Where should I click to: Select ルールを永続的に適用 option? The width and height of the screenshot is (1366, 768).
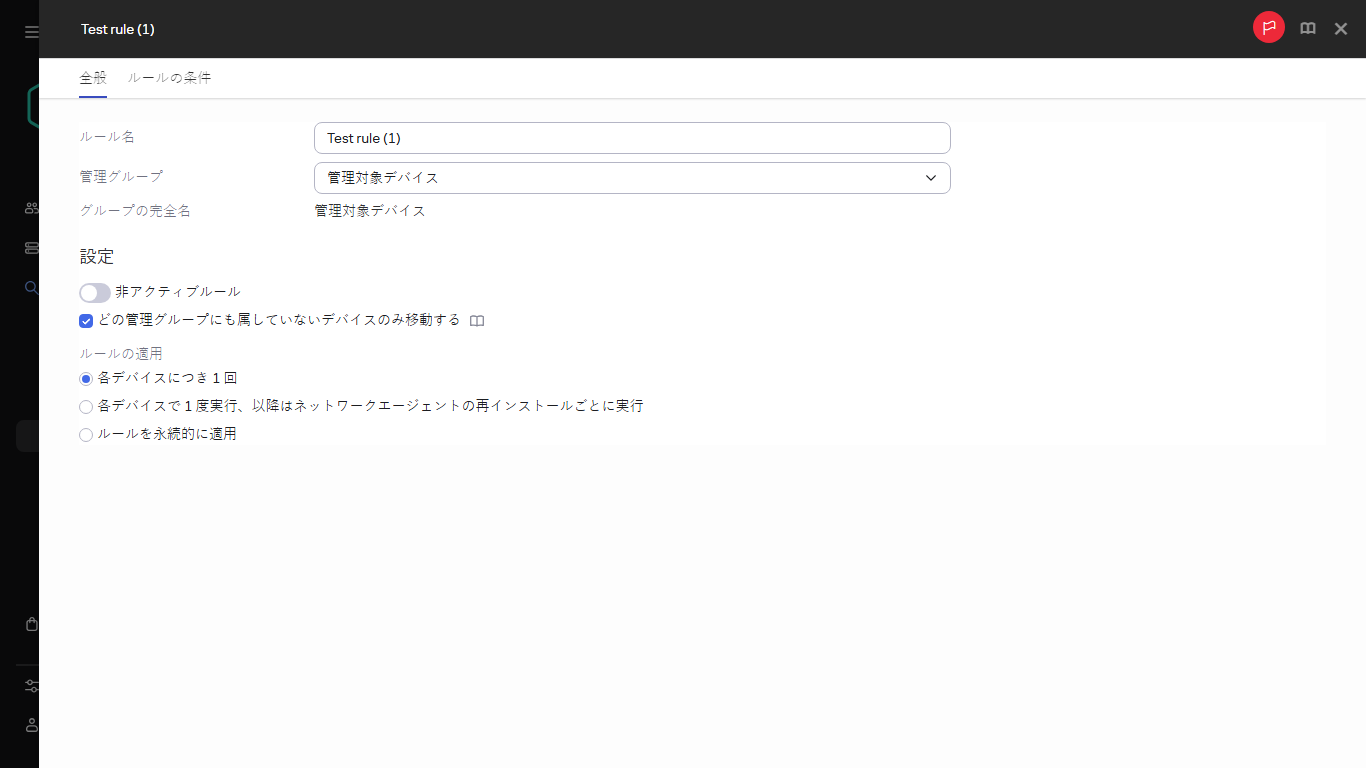[85, 434]
